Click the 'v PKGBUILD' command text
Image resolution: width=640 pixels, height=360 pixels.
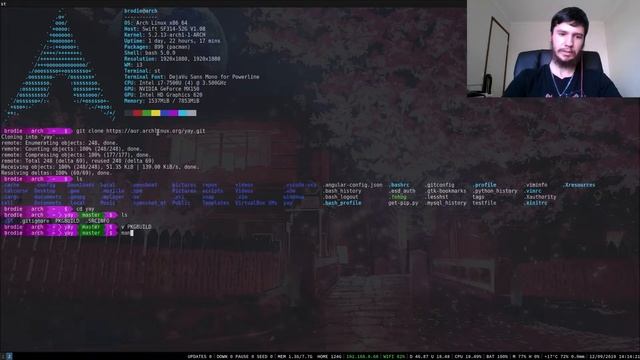coord(136,227)
